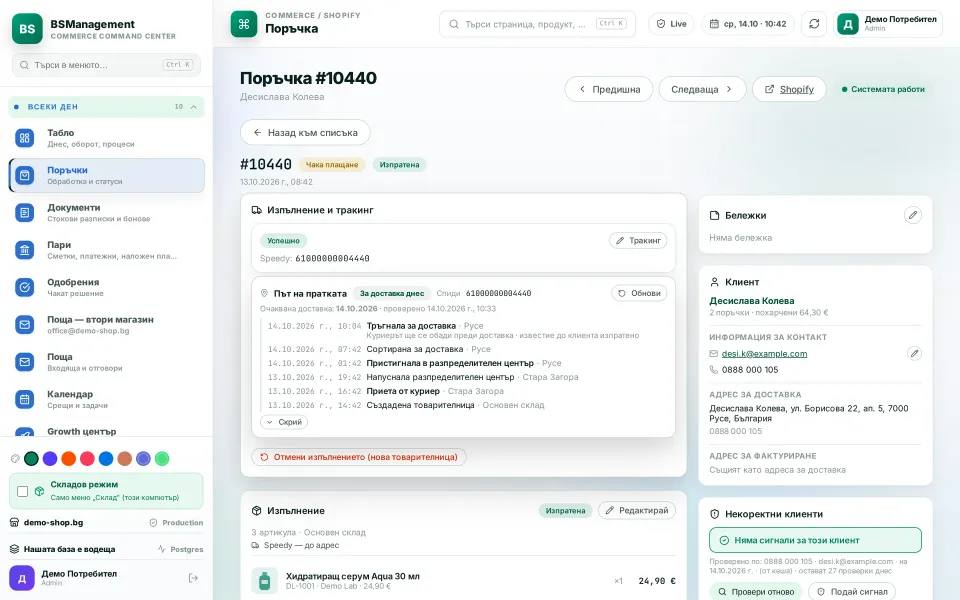The height and width of the screenshot is (600, 960).
Task: Open the Growth център menu item
Action: [107, 430]
